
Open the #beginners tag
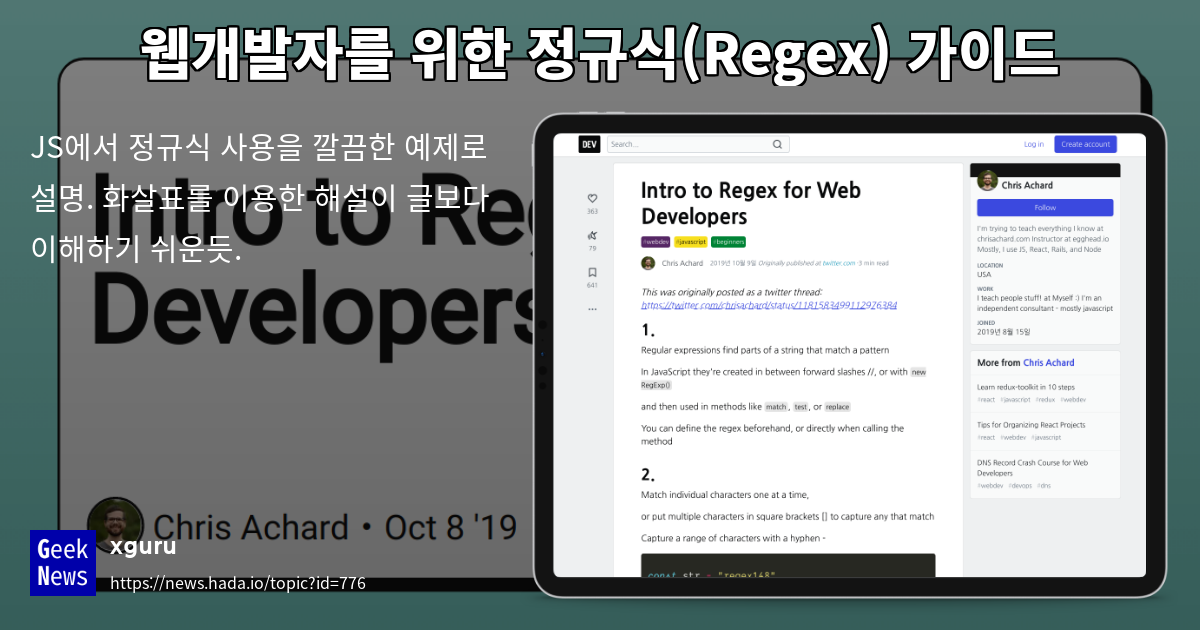pos(729,241)
